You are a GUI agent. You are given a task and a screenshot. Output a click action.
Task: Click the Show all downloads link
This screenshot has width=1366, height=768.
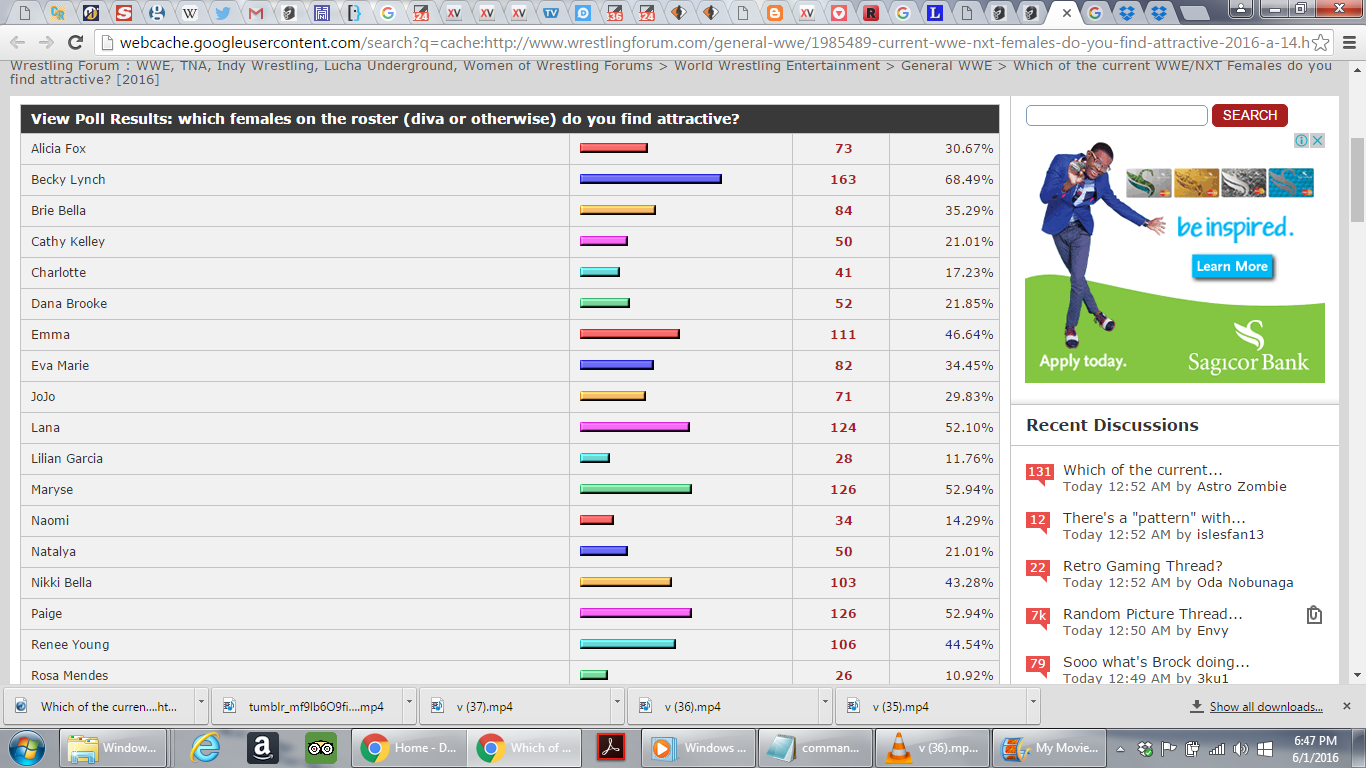point(1266,707)
